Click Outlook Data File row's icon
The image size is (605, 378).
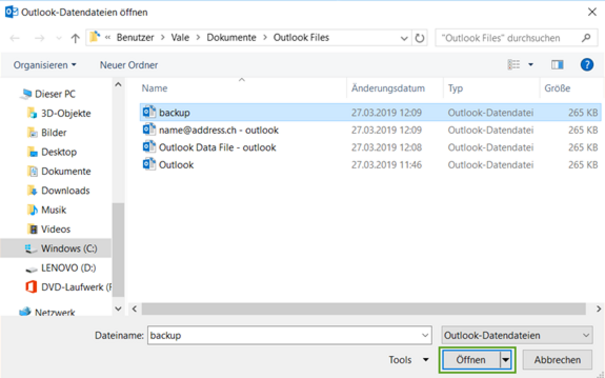tap(149, 147)
